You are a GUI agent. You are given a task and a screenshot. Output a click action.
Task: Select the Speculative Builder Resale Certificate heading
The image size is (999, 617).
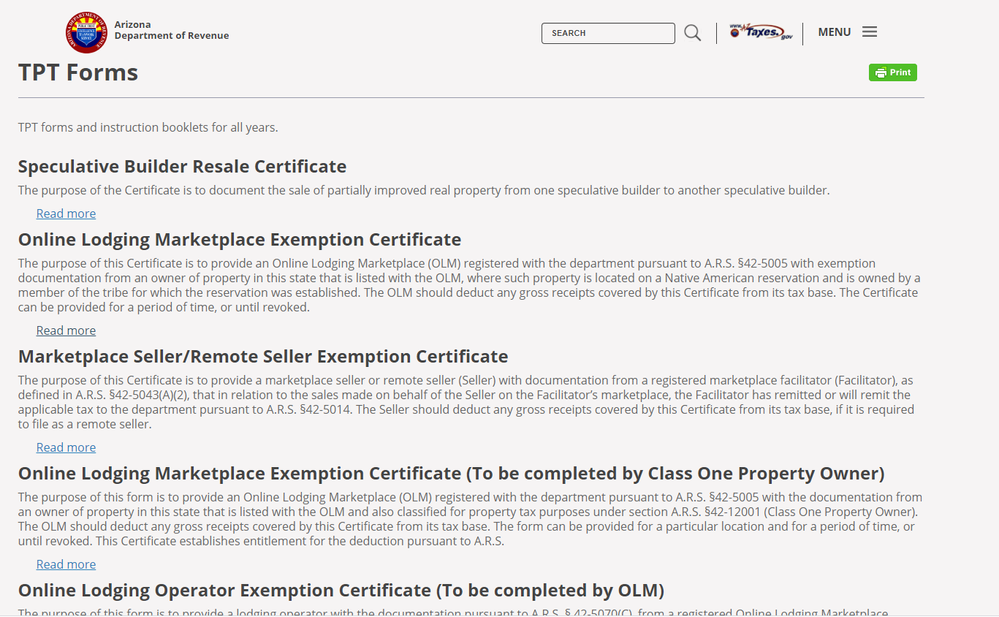182,166
